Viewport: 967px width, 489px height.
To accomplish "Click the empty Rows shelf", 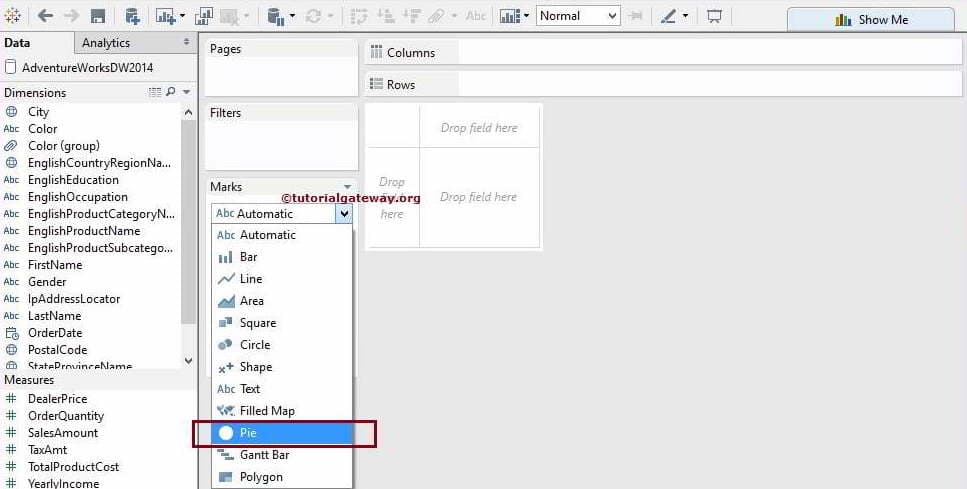I will (x=709, y=84).
